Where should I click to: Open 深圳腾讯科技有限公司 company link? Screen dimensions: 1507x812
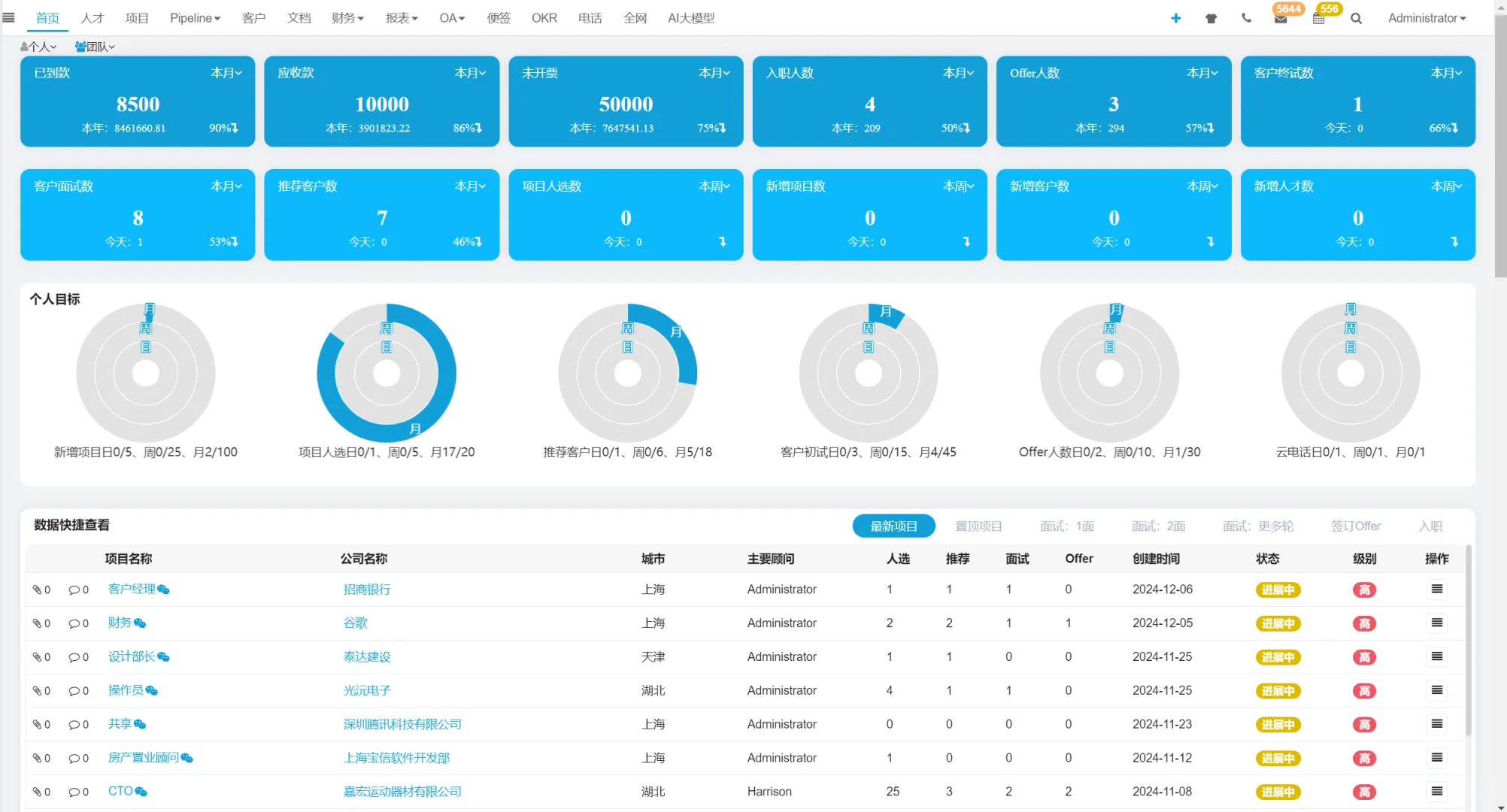(402, 724)
